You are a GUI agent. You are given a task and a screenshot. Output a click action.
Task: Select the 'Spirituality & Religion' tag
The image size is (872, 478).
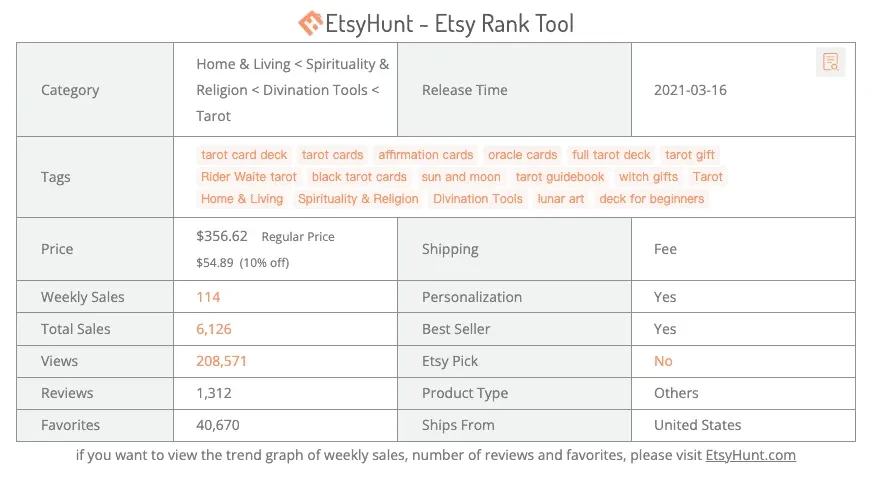(358, 199)
